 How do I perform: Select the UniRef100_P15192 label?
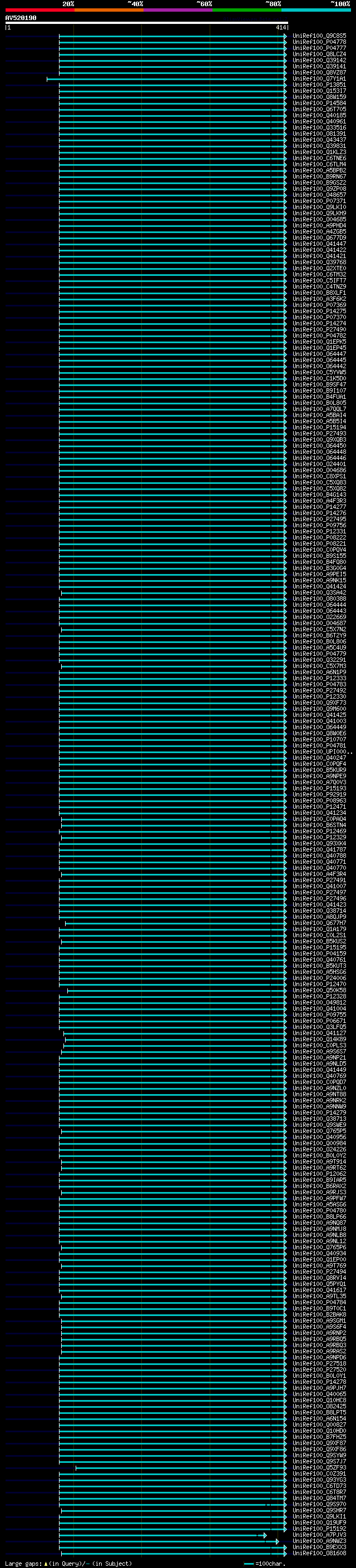pyautogui.click(x=319, y=1529)
